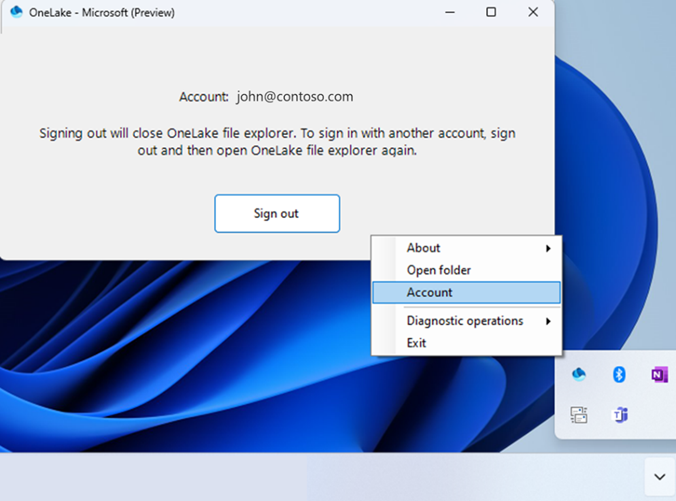676x501 pixels.
Task: Click the OneLake logo in title bar
Action: click(16, 12)
